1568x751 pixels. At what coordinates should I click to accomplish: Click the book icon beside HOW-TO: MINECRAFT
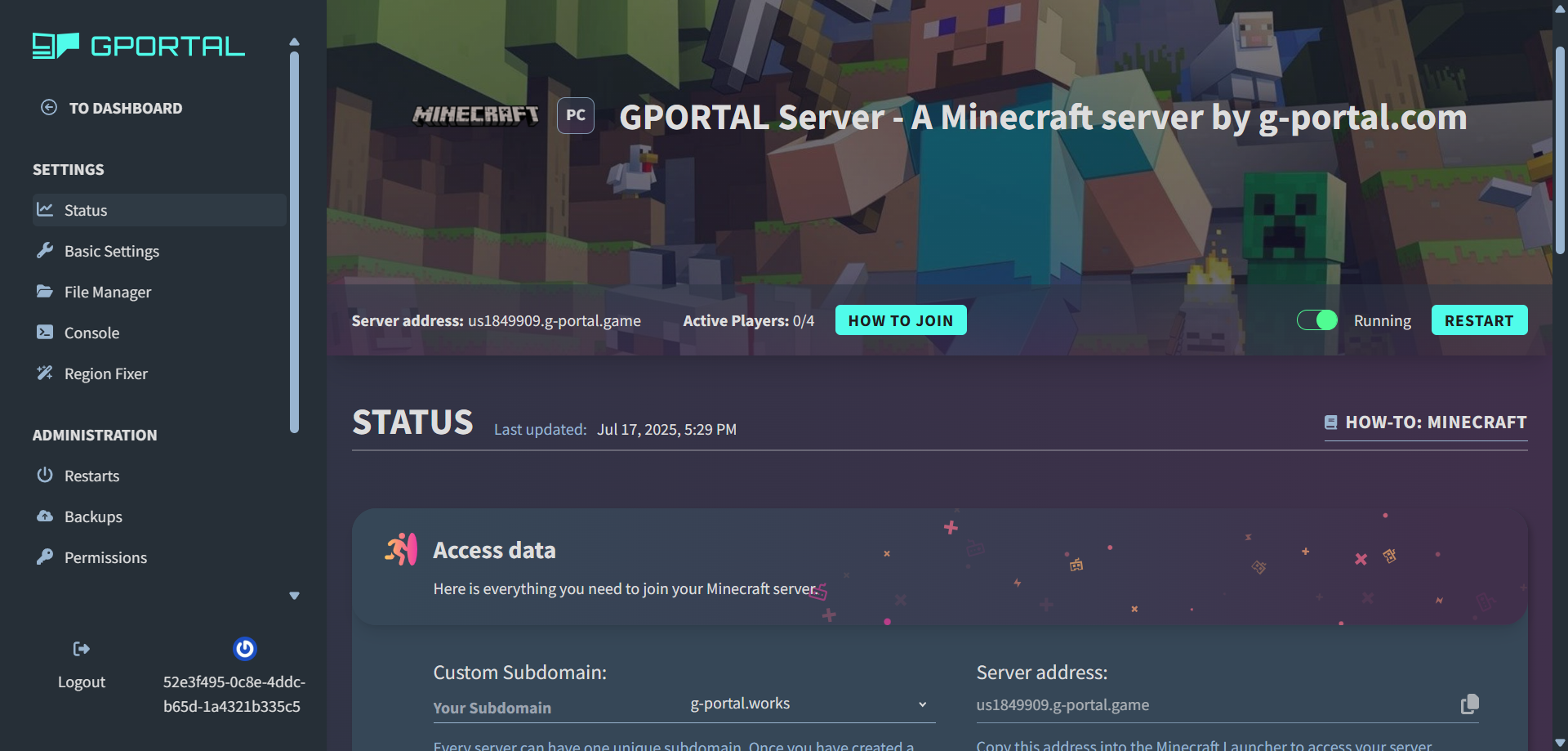click(x=1330, y=422)
